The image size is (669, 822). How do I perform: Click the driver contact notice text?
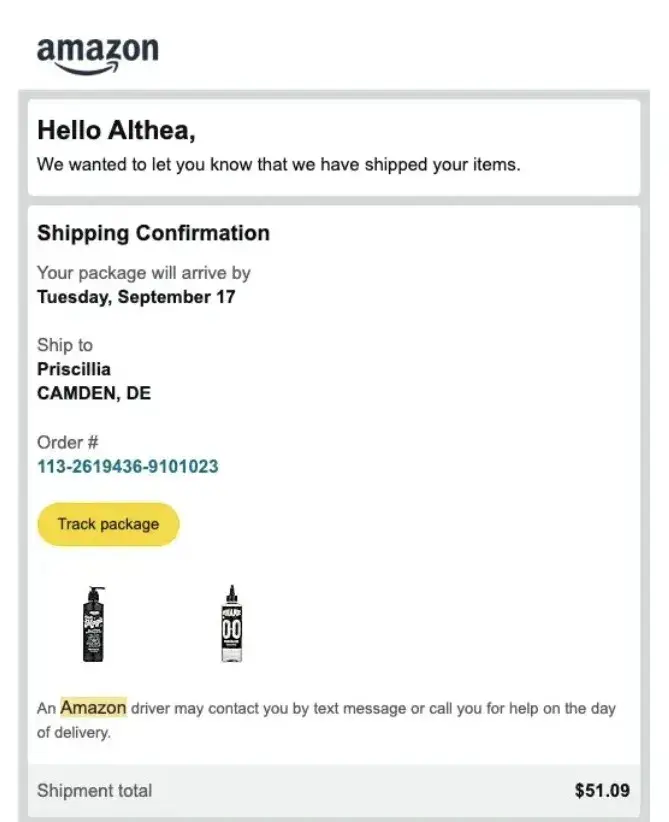pyautogui.click(x=330, y=719)
